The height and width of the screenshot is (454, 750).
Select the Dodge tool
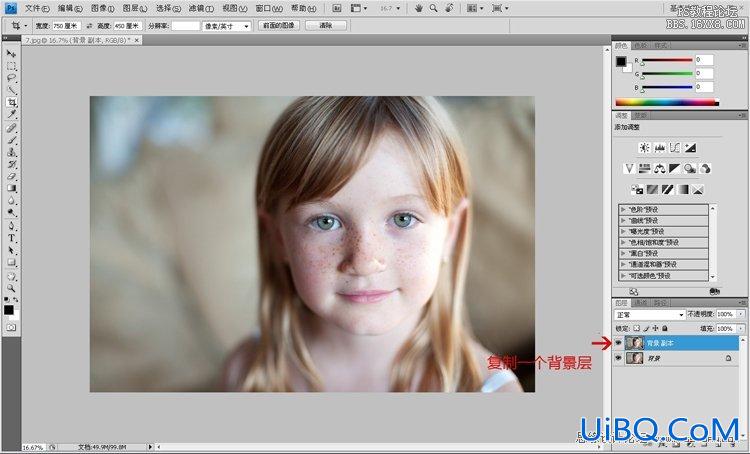11,213
